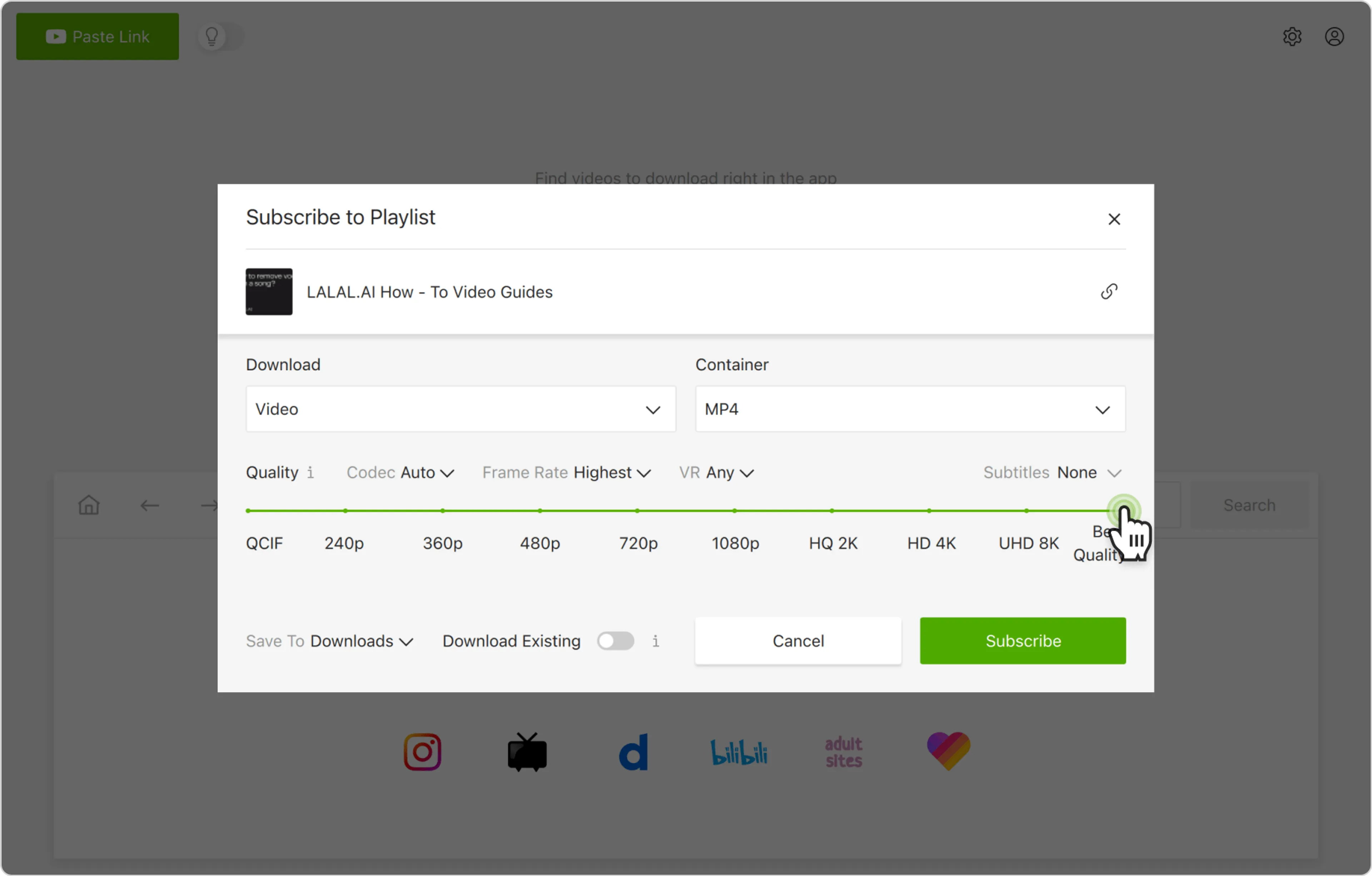
Task: Click the Dailymotion 'd' icon
Action: [633, 752]
